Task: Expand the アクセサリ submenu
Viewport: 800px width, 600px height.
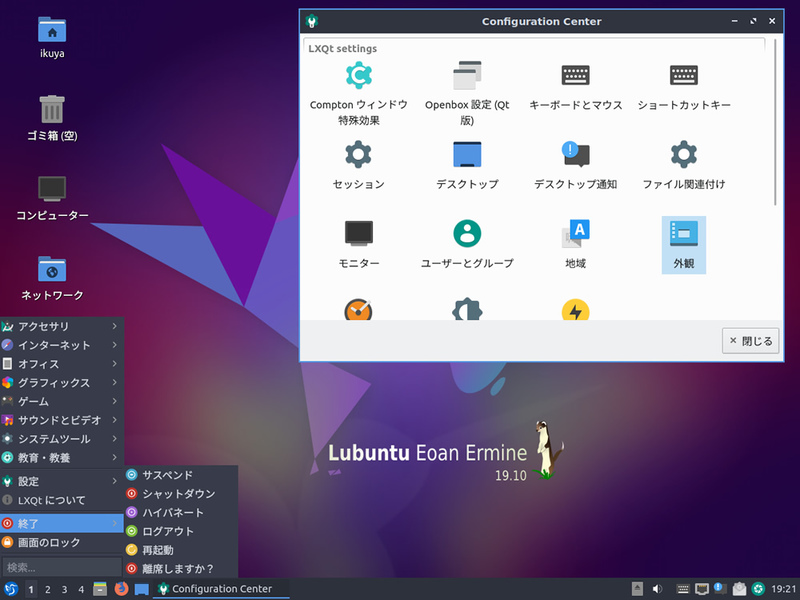Action: point(62,326)
